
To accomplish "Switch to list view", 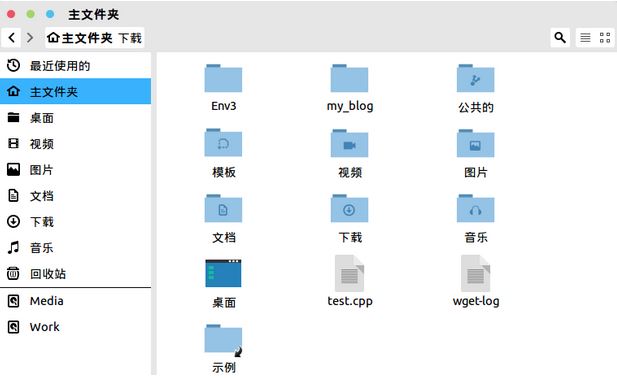I will [x=585, y=38].
